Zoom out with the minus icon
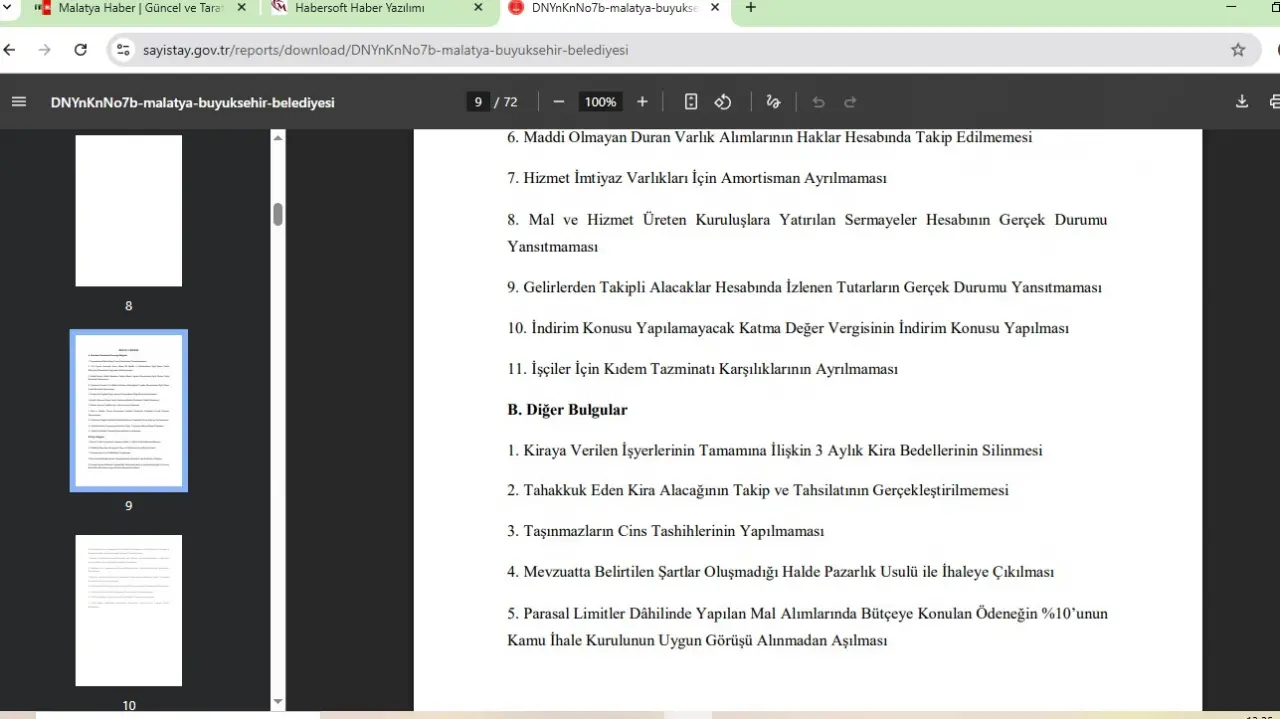The image size is (1280, 719). pyautogui.click(x=559, y=102)
